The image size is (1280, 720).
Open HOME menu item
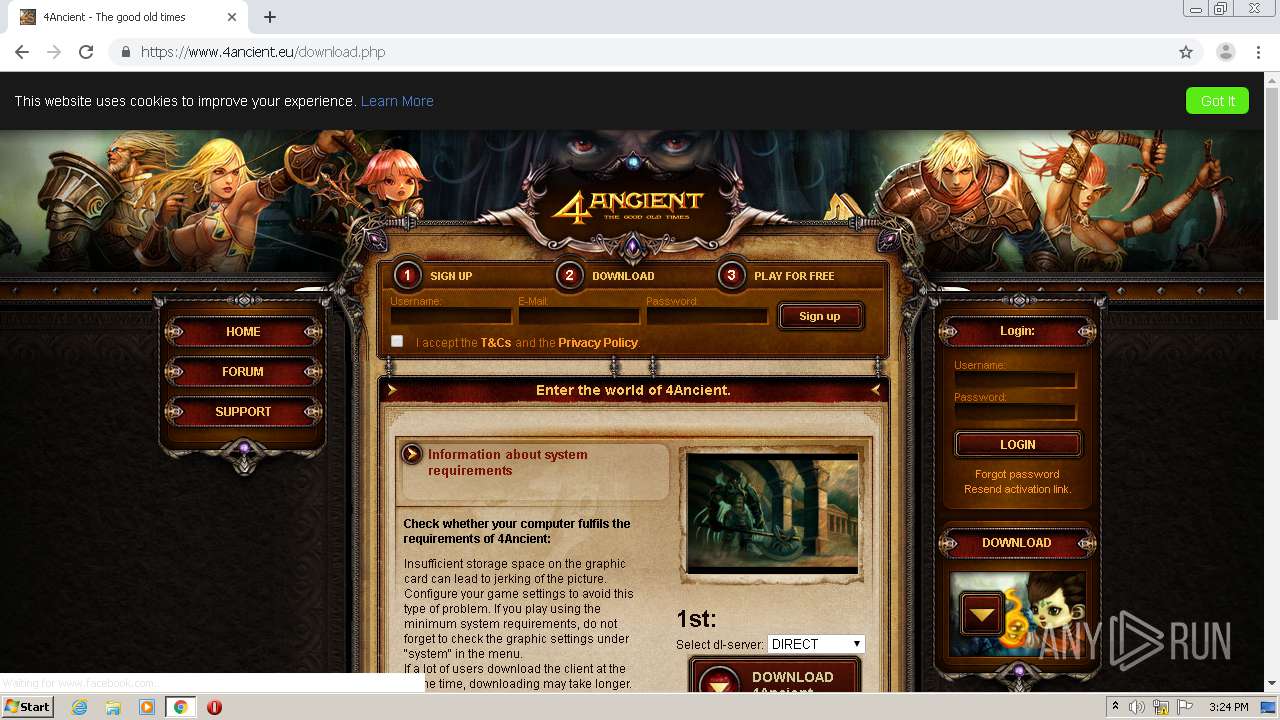pyautogui.click(x=243, y=332)
